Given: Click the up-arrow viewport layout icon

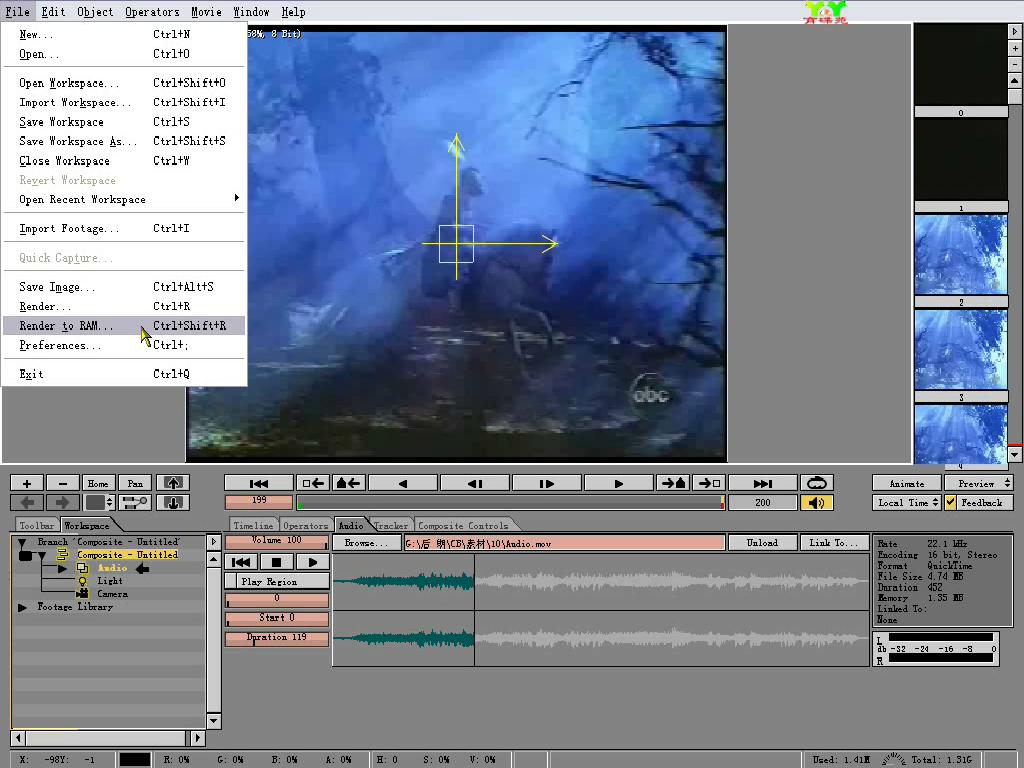Looking at the screenshot, I should [173, 483].
